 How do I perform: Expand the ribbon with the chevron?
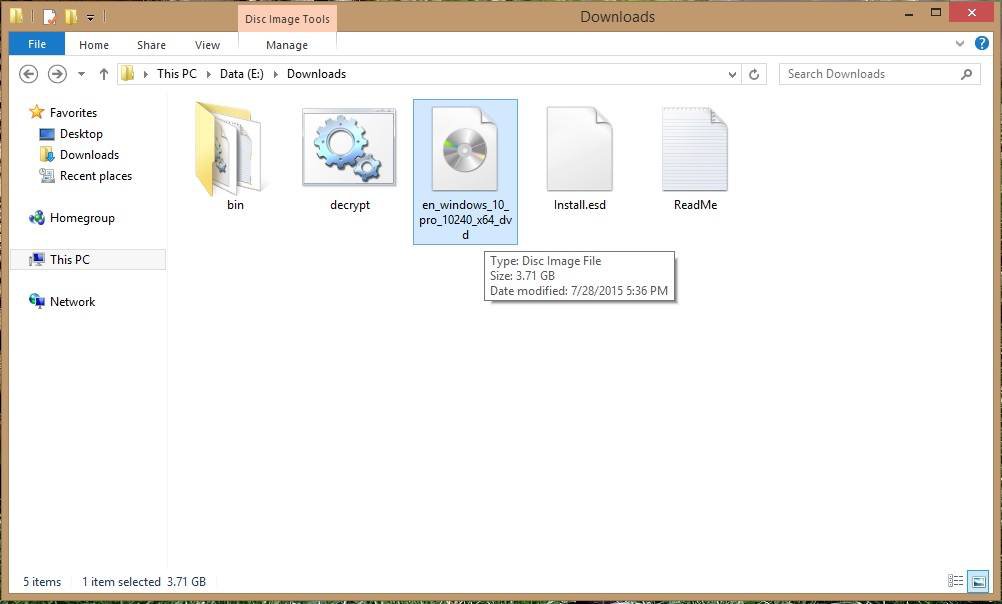click(x=960, y=43)
